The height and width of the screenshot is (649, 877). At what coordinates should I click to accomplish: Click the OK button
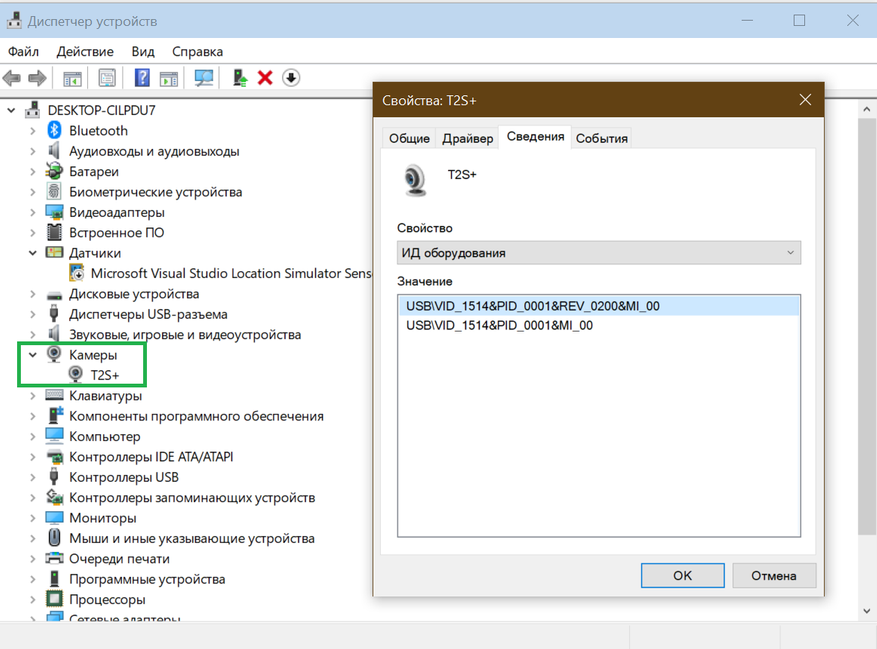click(682, 575)
